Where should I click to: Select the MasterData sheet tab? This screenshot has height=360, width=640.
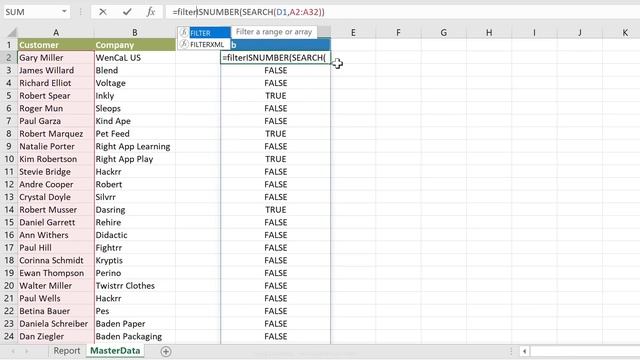(115, 351)
